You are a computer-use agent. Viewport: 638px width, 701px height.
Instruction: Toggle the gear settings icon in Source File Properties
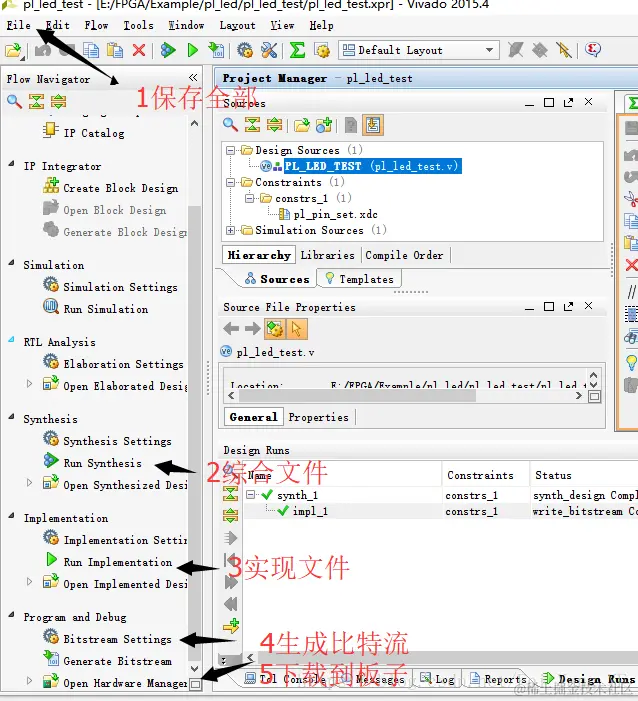coord(275,329)
